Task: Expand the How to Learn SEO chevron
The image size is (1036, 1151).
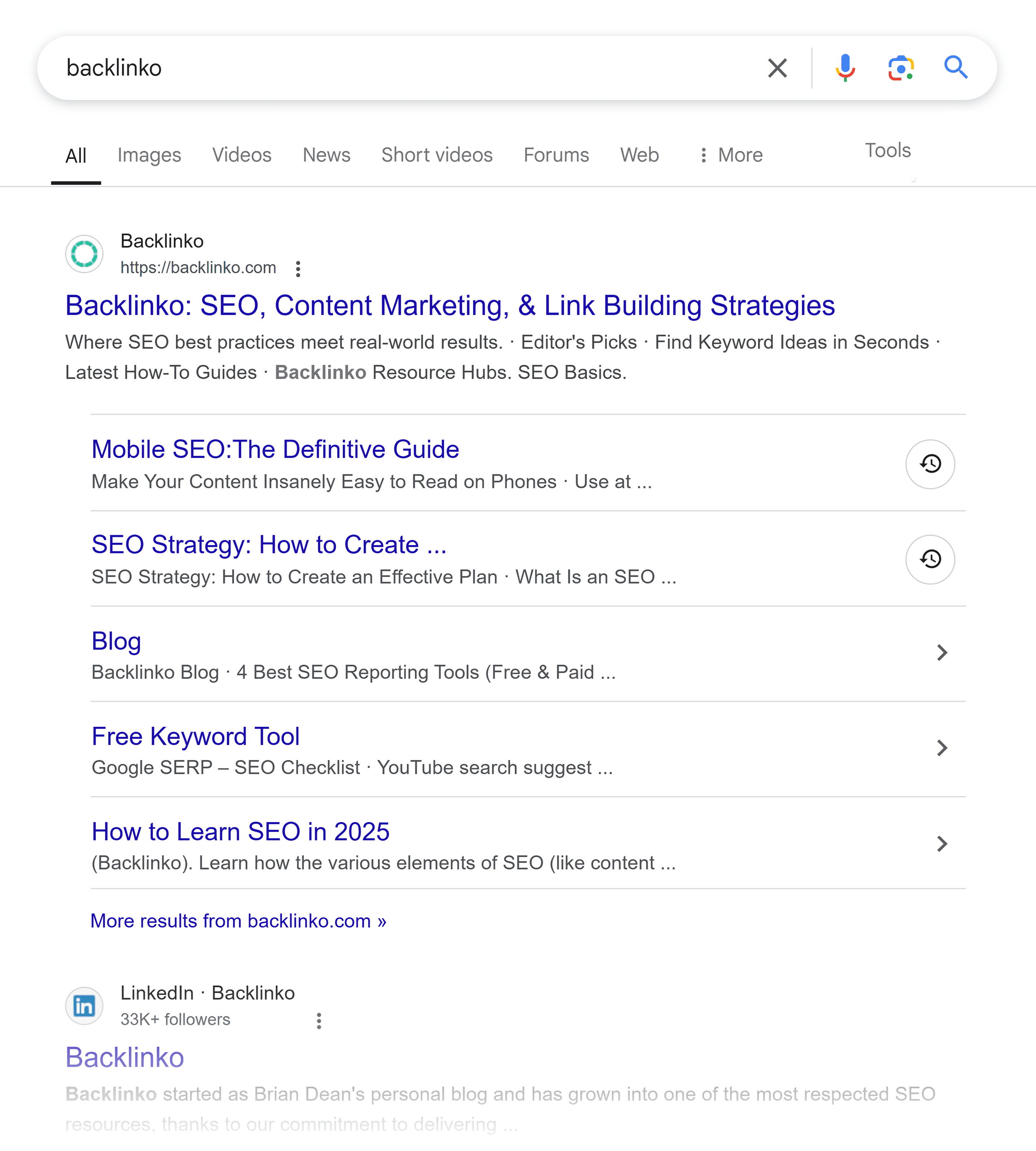Action: pyautogui.click(x=942, y=844)
